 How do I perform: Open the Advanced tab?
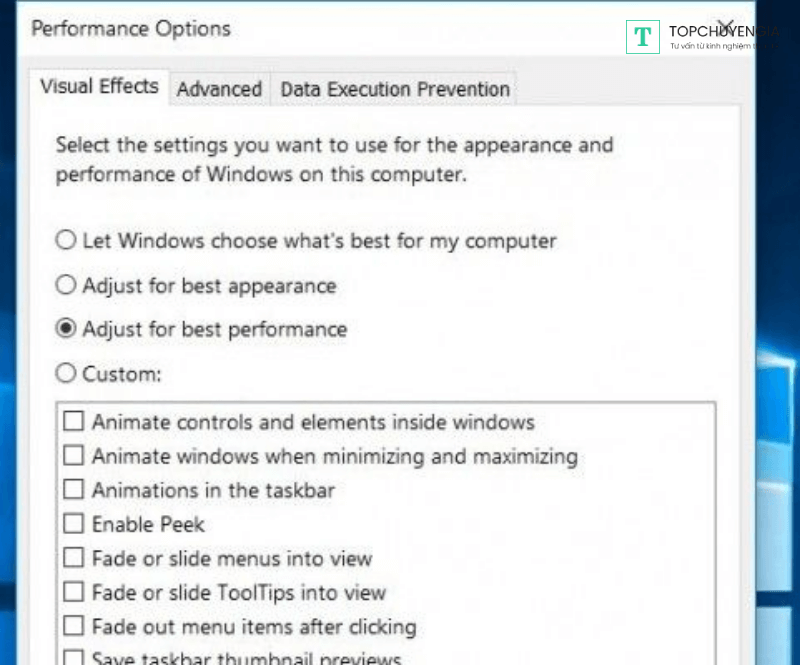point(219,89)
